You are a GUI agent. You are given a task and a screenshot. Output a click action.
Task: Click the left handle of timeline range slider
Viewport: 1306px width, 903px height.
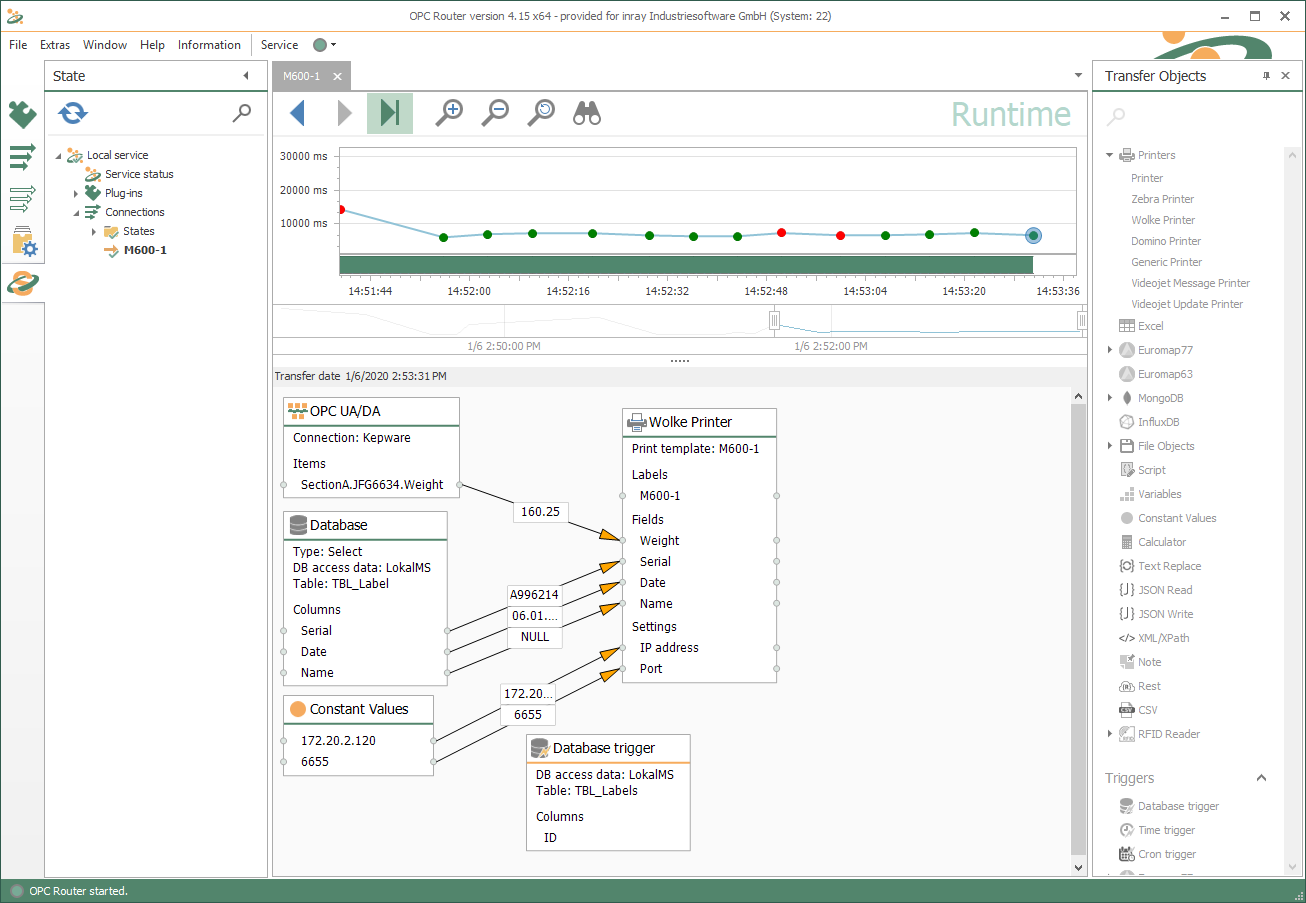(774, 320)
